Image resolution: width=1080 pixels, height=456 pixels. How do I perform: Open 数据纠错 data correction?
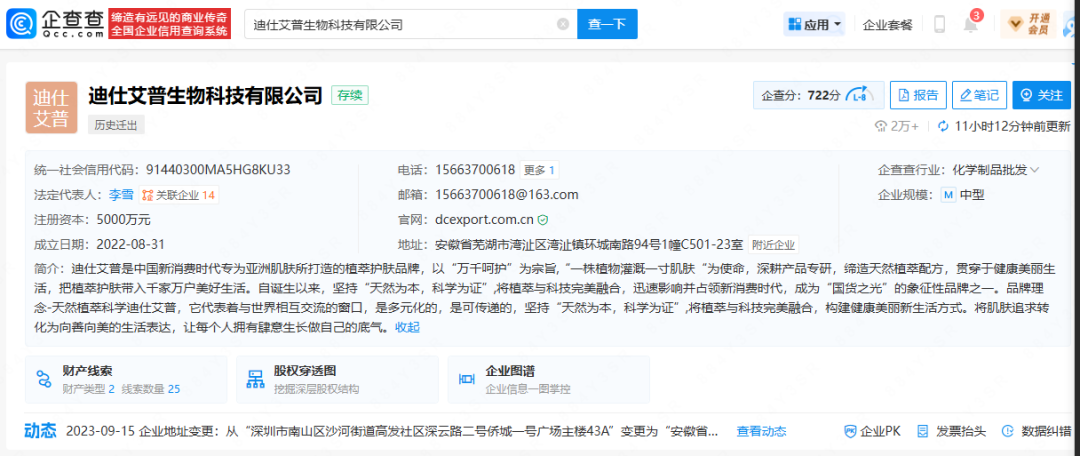pyautogui.click(x=1037, y=432)
